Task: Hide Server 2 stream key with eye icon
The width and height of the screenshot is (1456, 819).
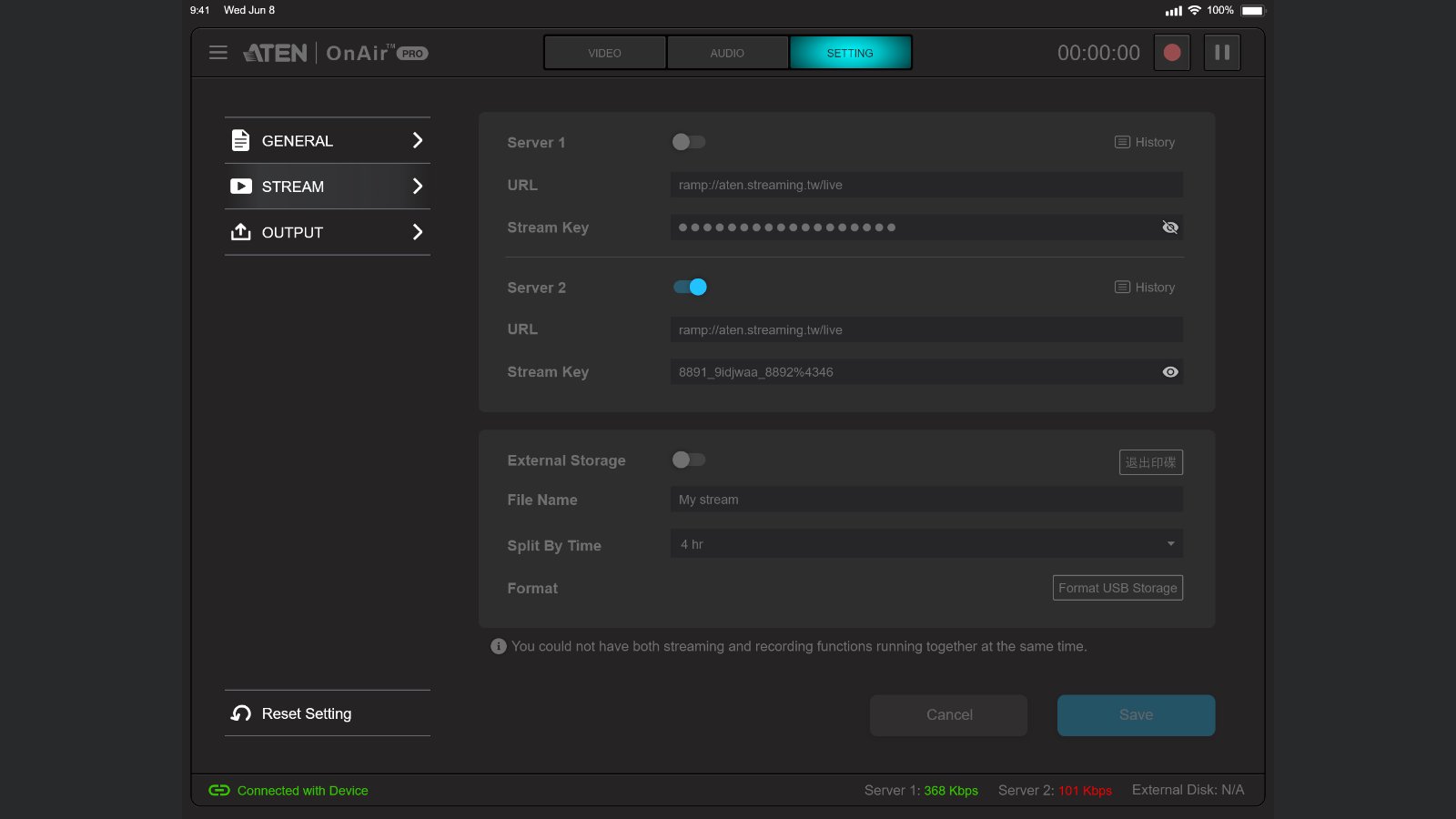Action: pyautogui.click(x=1170, y=372)
